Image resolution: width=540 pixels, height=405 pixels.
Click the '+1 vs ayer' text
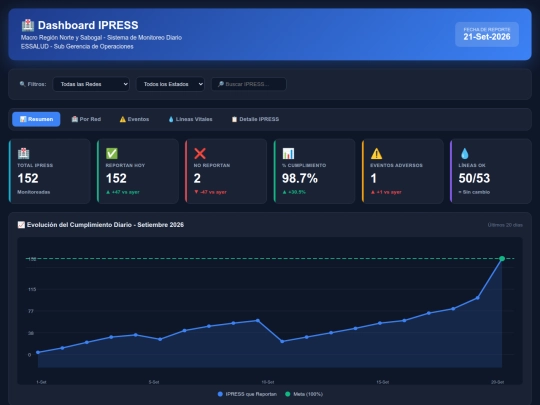[x=386, y=192]
